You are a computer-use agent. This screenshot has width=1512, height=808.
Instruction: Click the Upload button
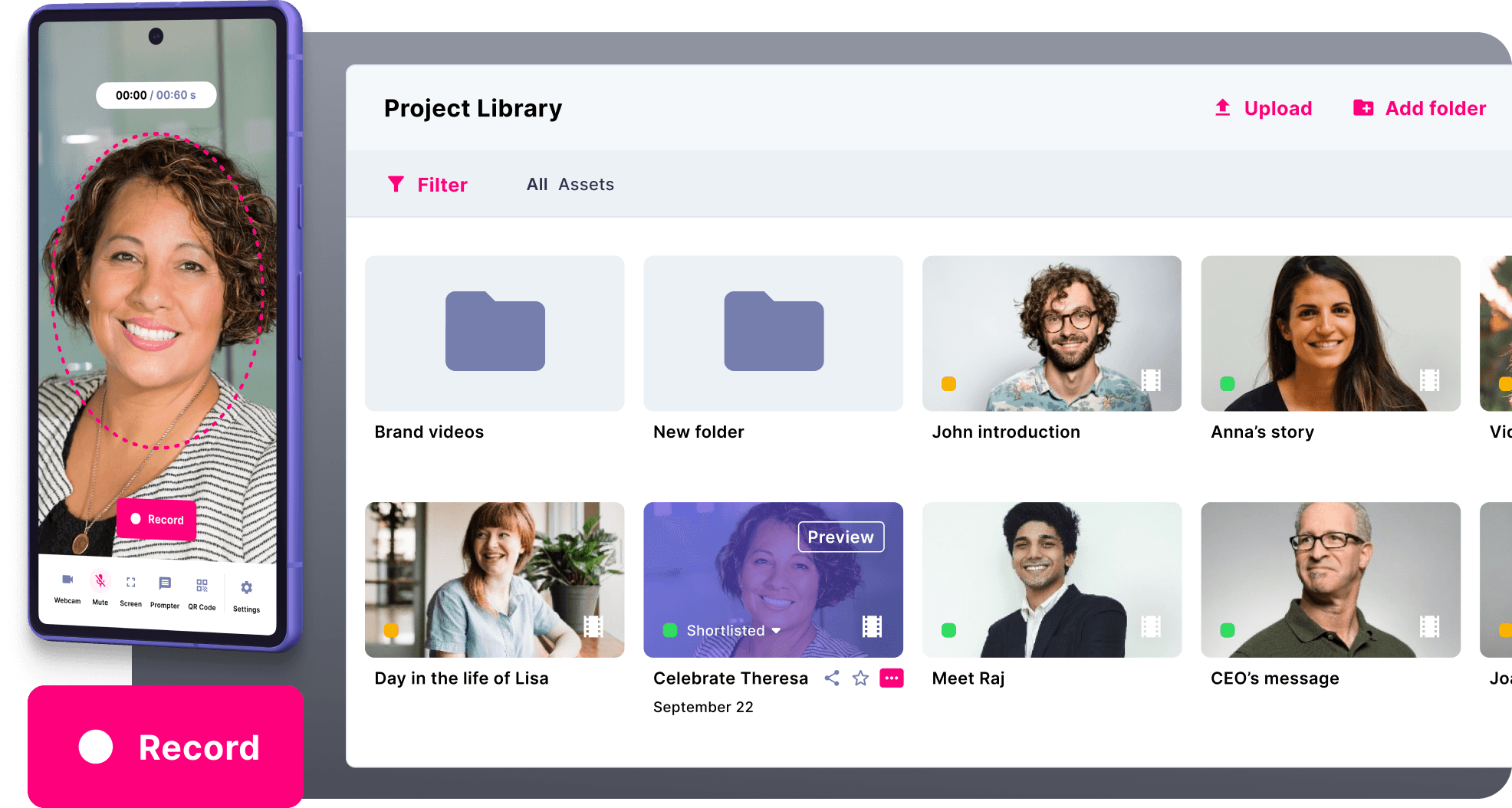pos(1263,108)
